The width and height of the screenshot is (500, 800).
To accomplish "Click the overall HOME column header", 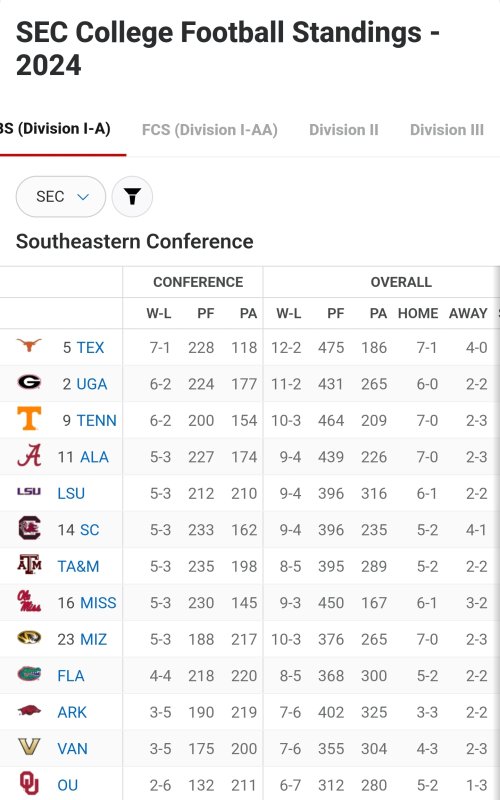I will coord(418,313).
